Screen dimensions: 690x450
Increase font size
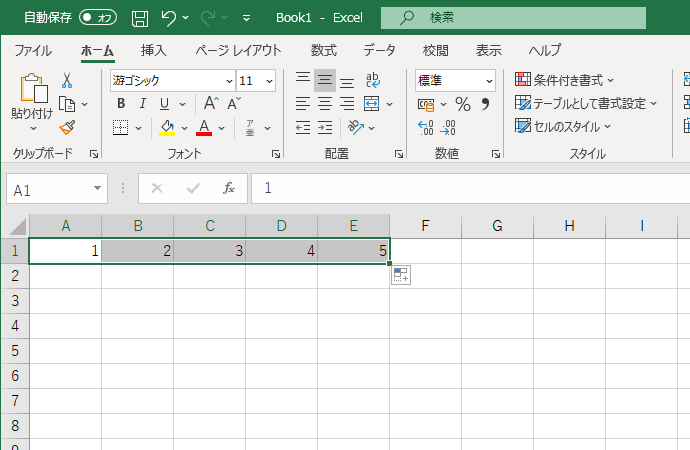(x=211, y=103)
